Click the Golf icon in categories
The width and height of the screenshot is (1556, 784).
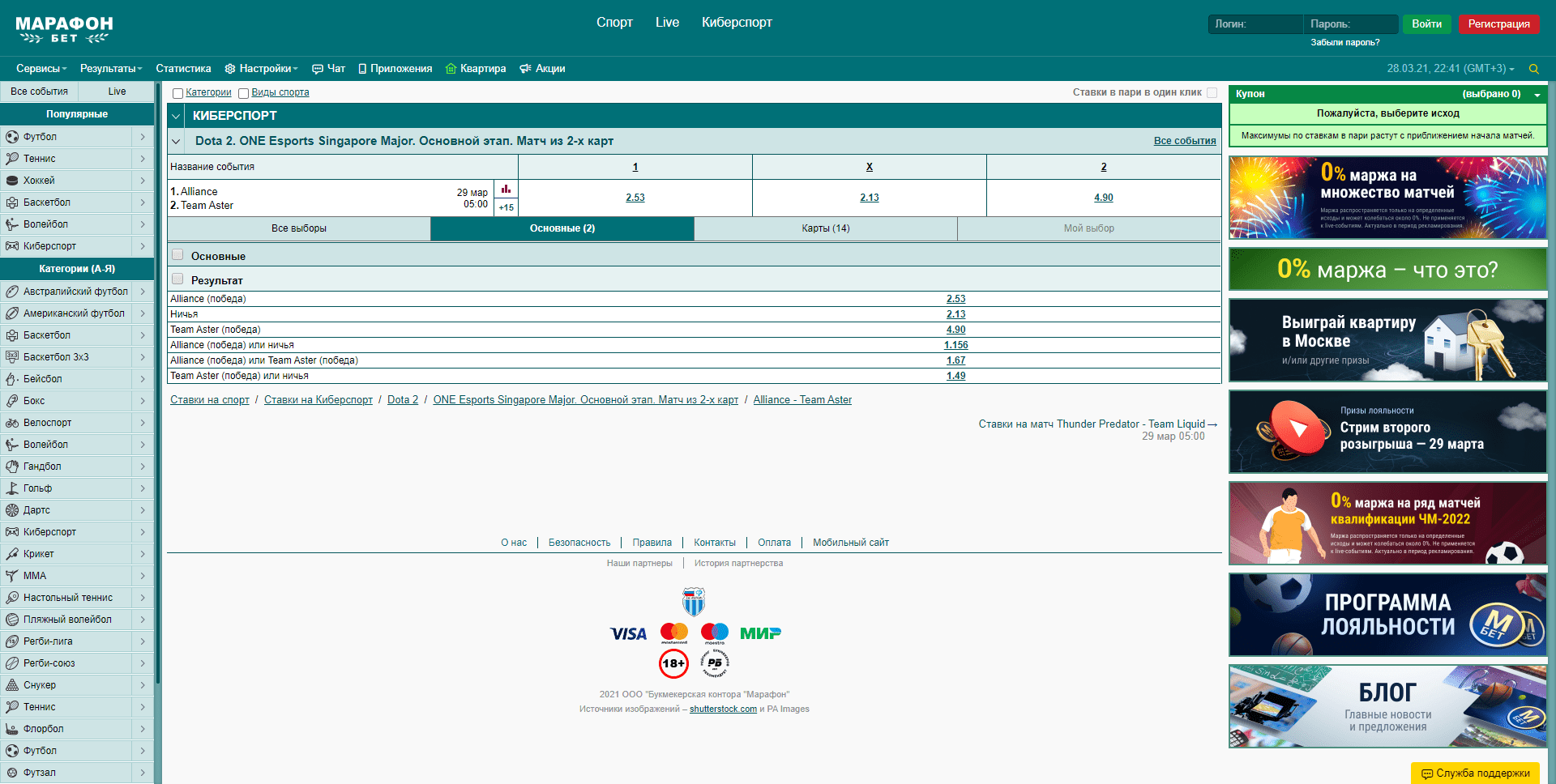click(x=12, y=488)
